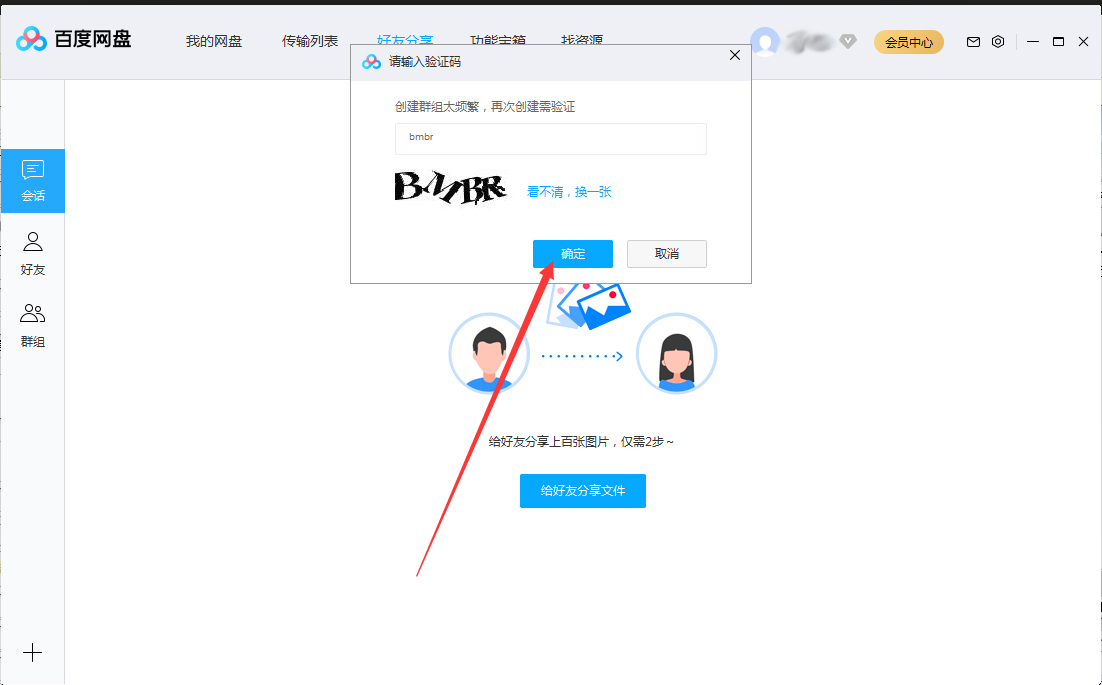Close the verification code dialog
The image size is (1102, 685).
(x=735, y=55)
